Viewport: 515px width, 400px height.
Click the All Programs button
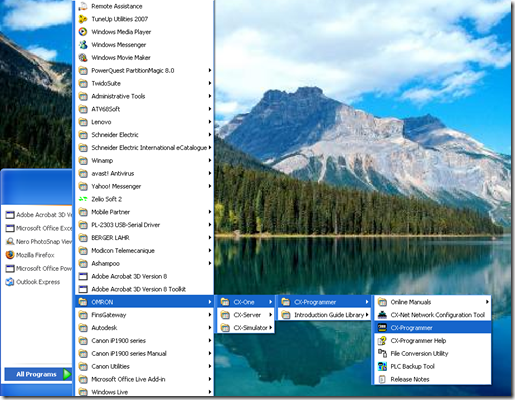pyautogui.click(x=38, y=374)
